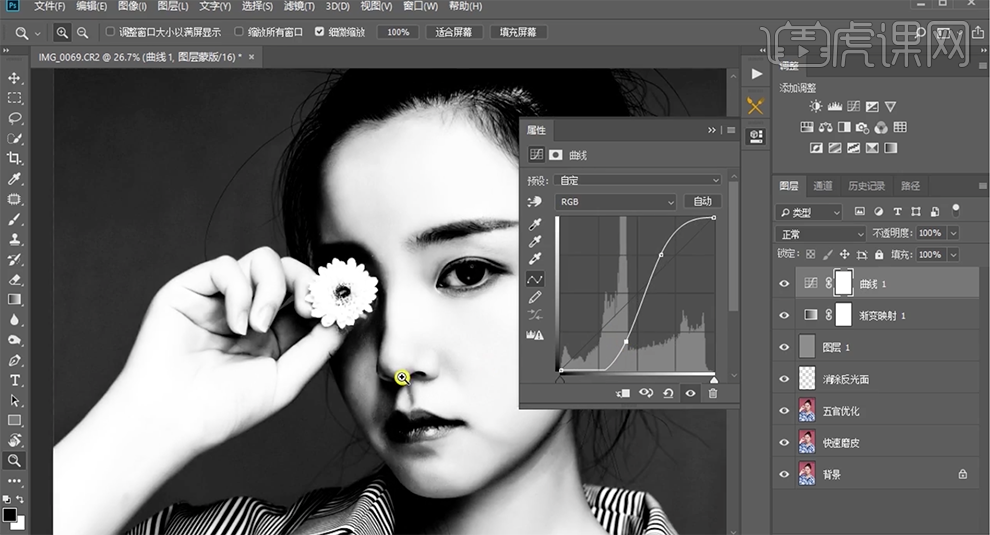Add a Brightness/Contrast adjustment
The width and height of the screenshot is (990, 535).
pos(816,106)
